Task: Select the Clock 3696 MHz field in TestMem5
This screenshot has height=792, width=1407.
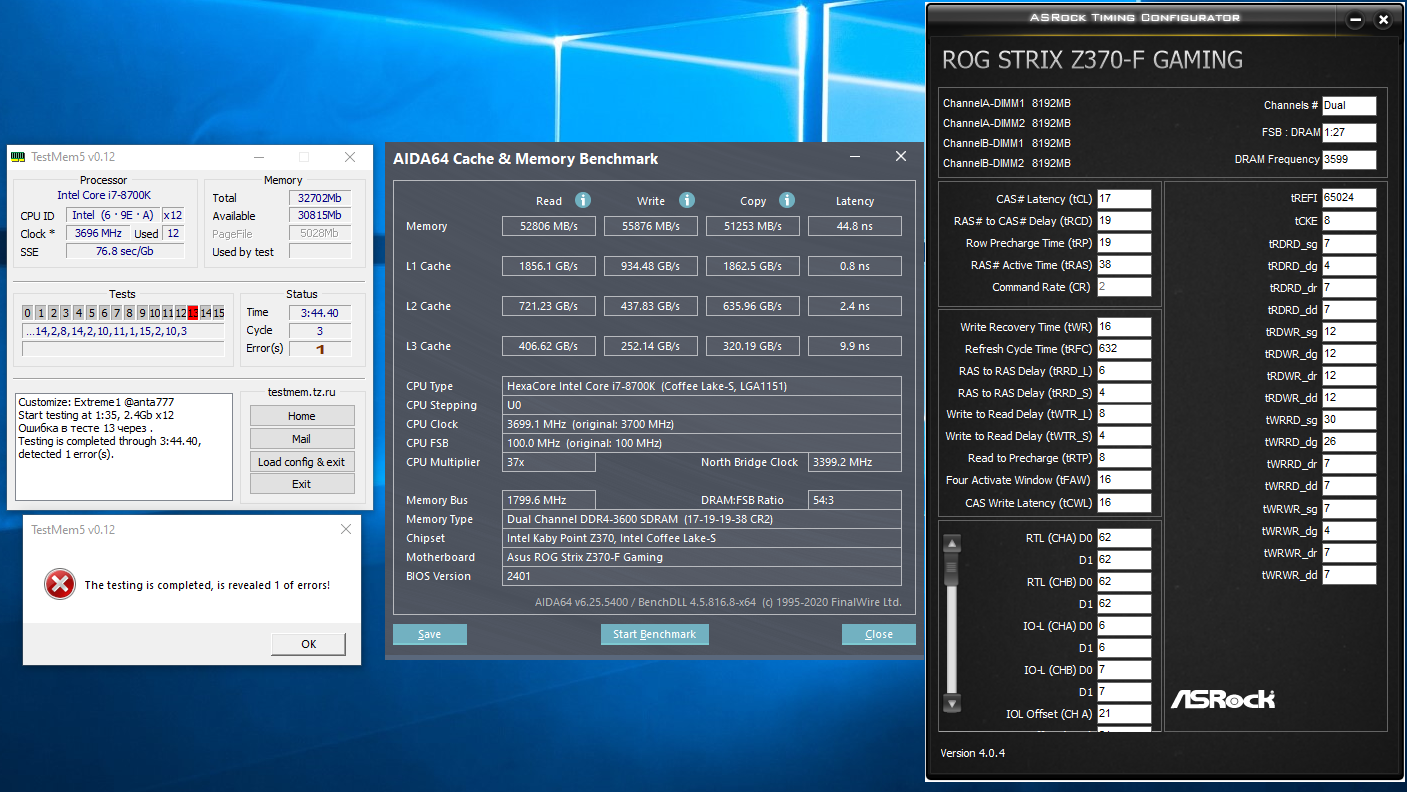Action: coord(98,233)
